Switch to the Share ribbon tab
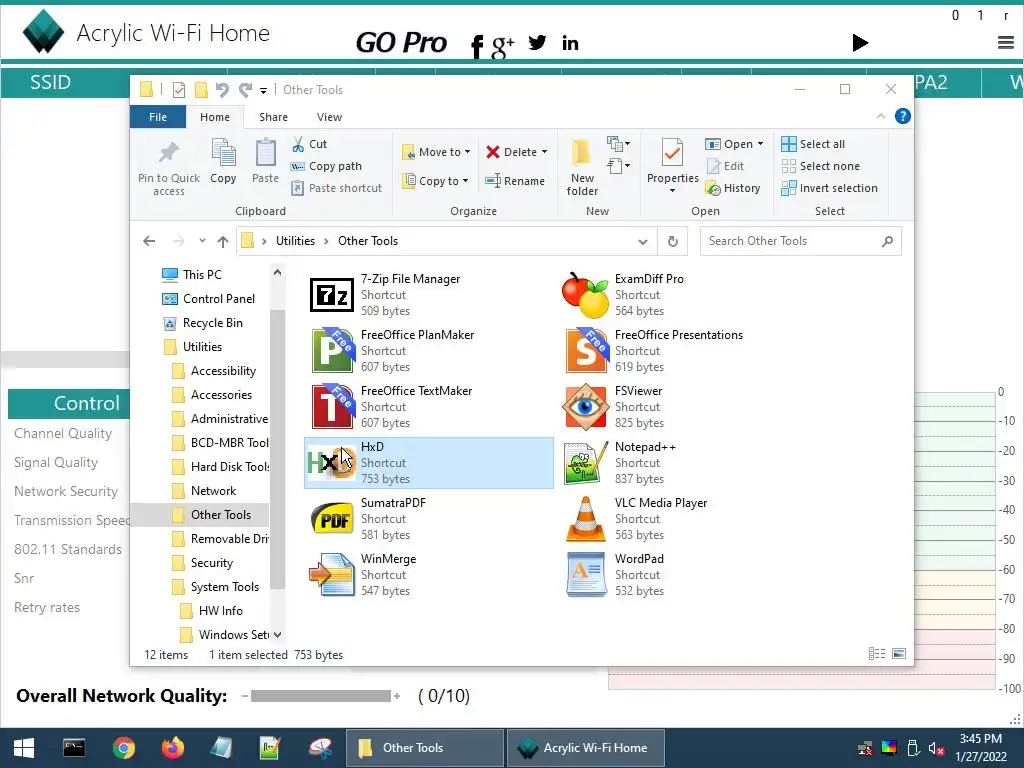The width and height of the screenshot is (1024, 768). (x=273, y=117)
